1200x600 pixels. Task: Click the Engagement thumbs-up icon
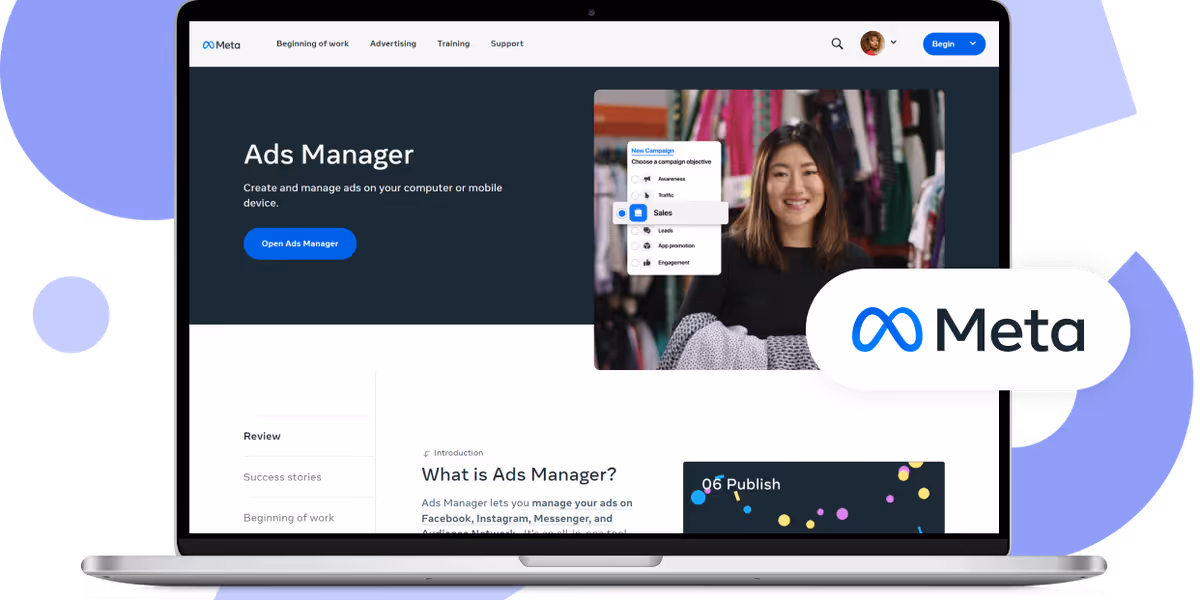point(646,262)
